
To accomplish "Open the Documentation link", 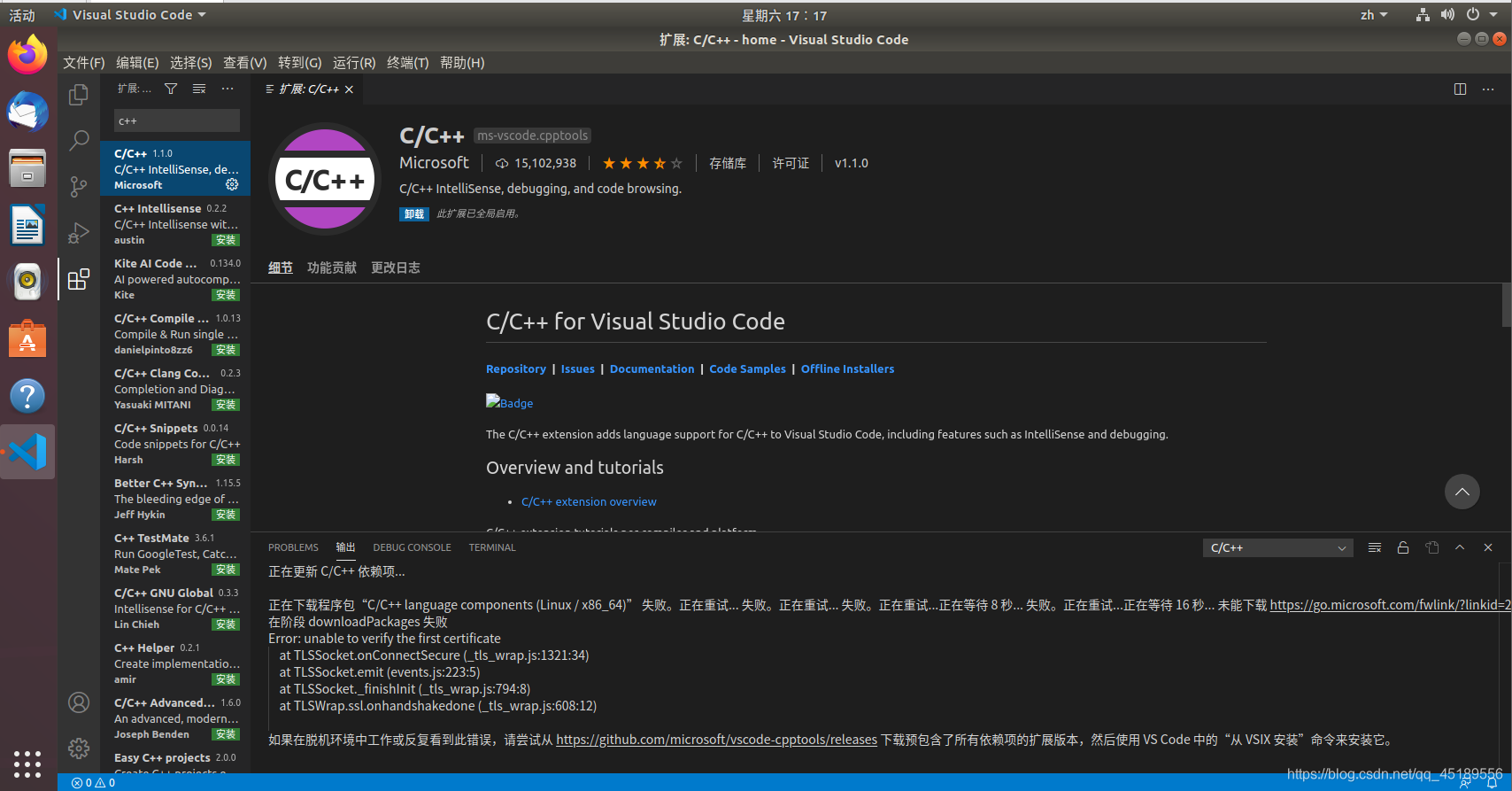I will coord(652,368).
